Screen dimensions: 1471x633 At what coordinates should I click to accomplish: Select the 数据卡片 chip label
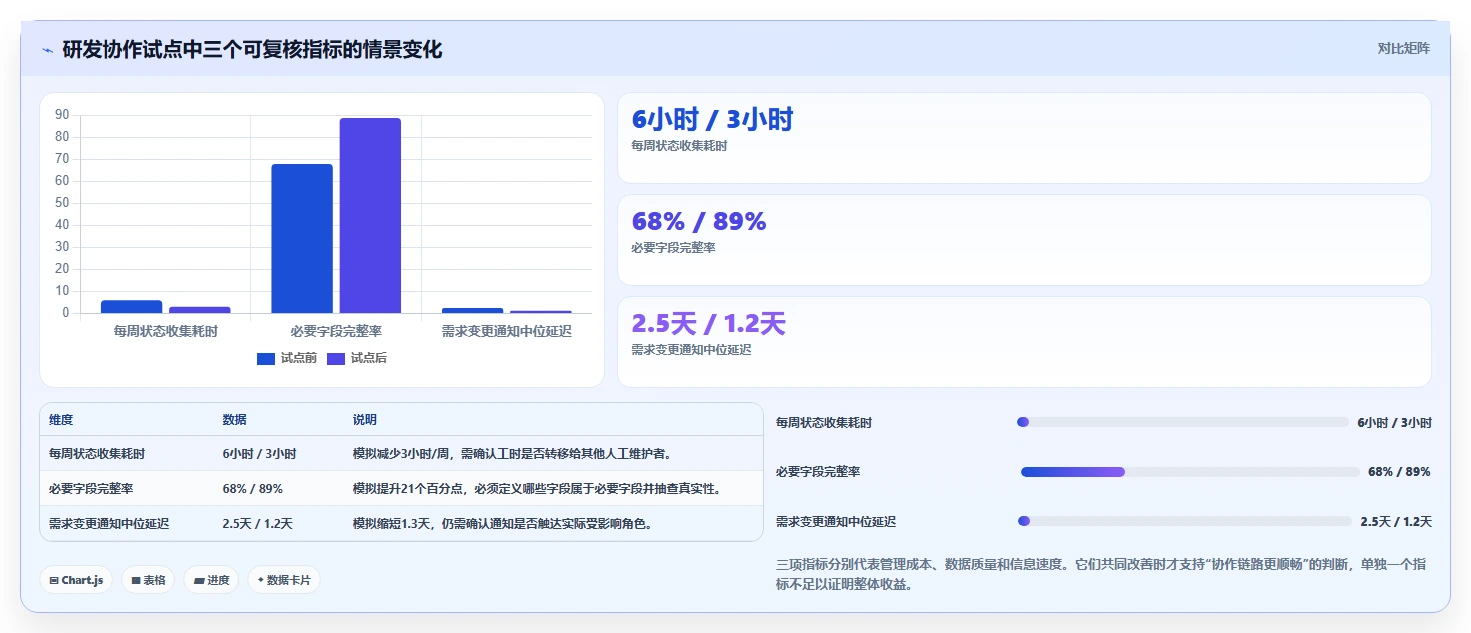tap(289, 580)
